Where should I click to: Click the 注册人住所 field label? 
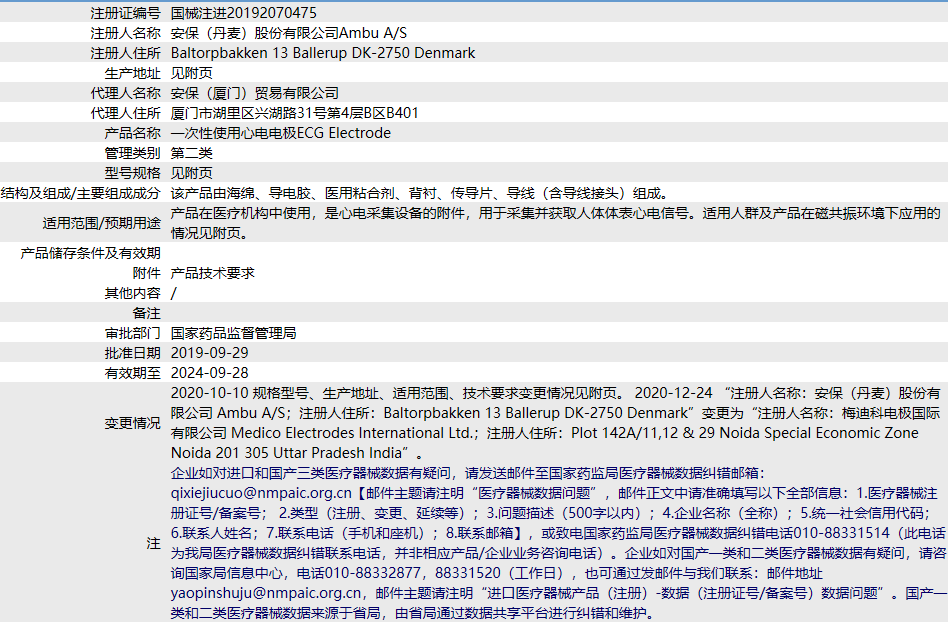point(125,53)
